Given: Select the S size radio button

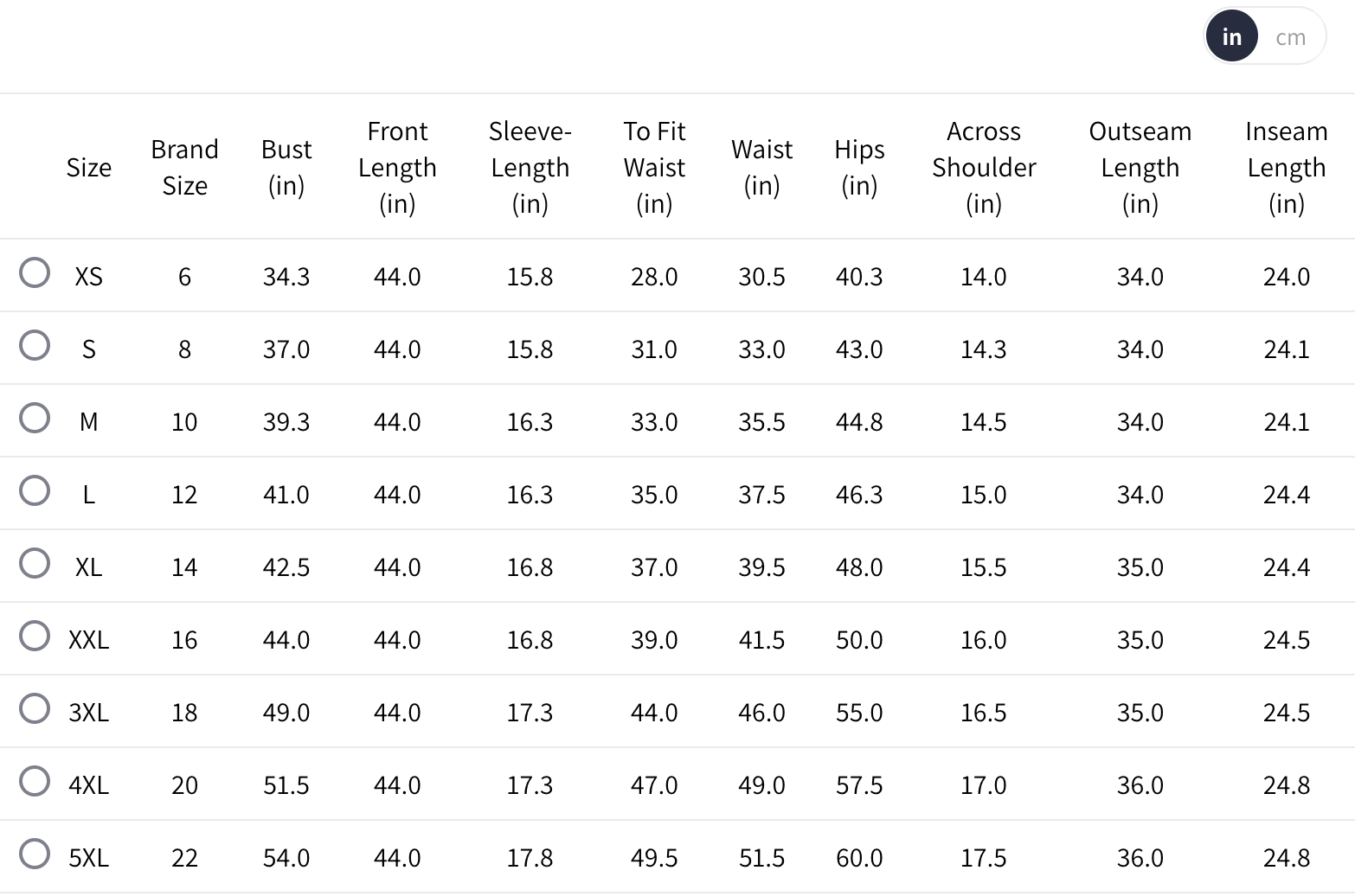Looking at the screenshot, I should pos(35,346).
